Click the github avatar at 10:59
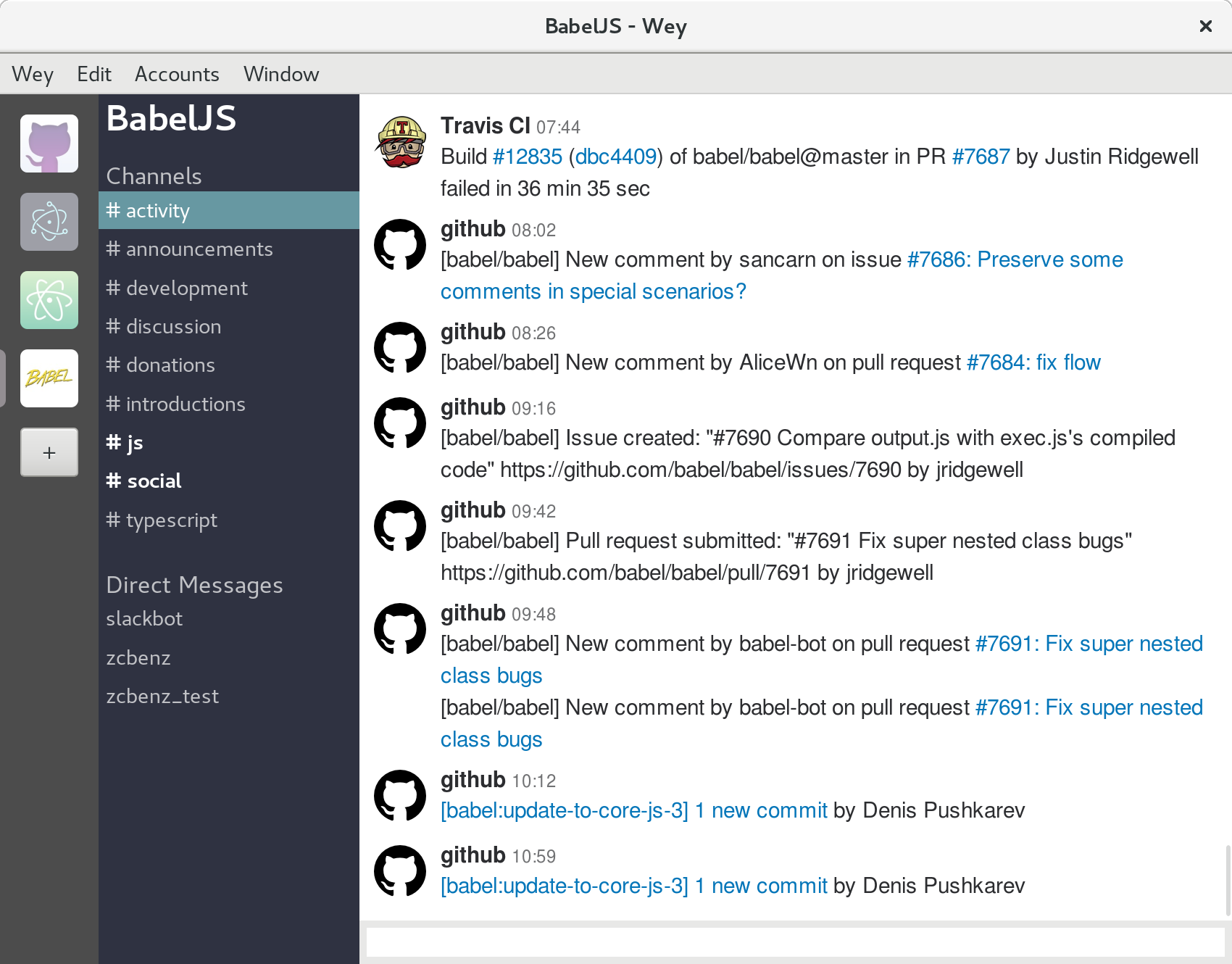The height and width of the screenshot is (964, 1232). click(x=400, y=871)
